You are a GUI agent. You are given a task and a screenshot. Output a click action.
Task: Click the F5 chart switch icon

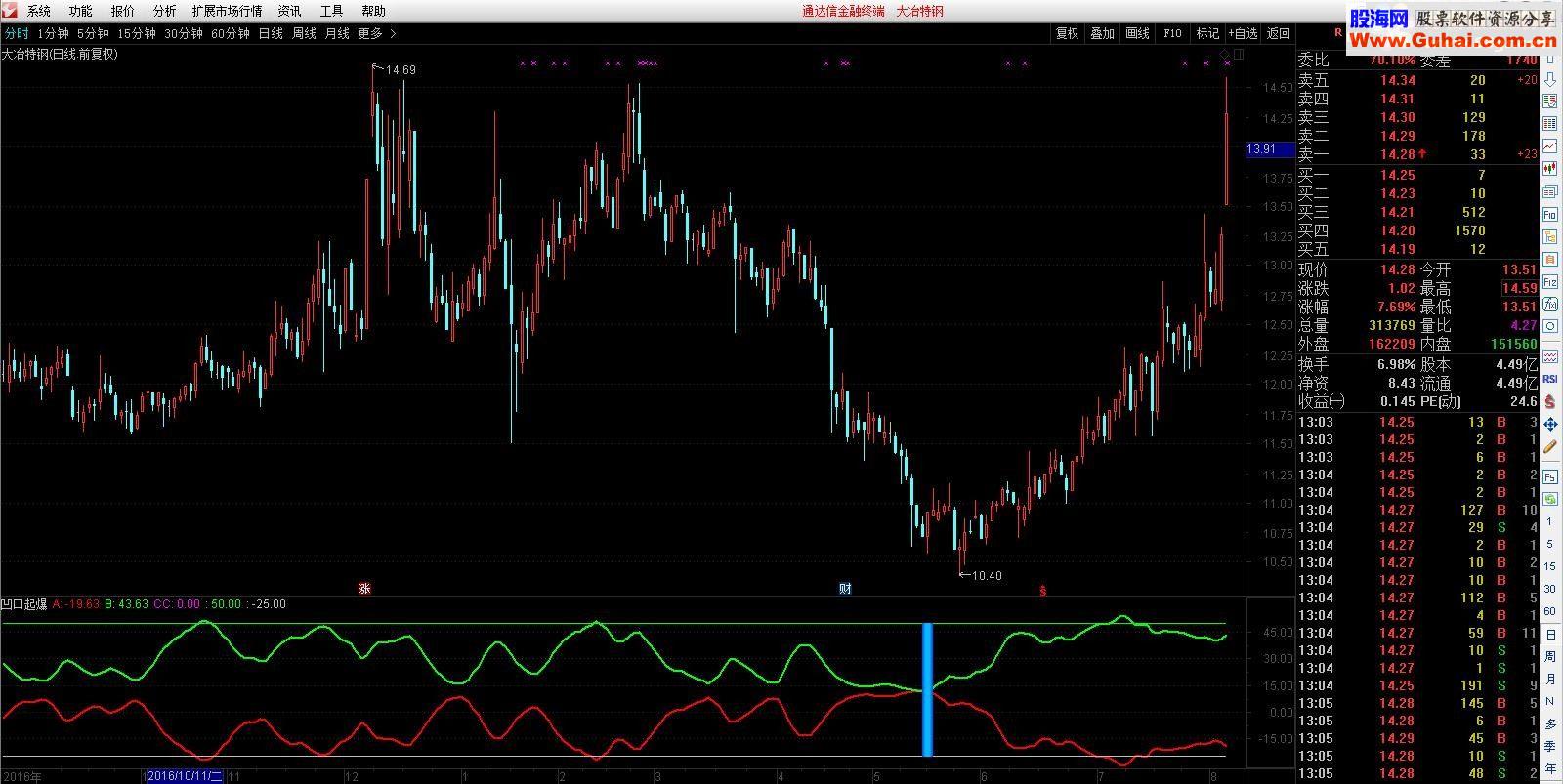[x=1550, y=477]
